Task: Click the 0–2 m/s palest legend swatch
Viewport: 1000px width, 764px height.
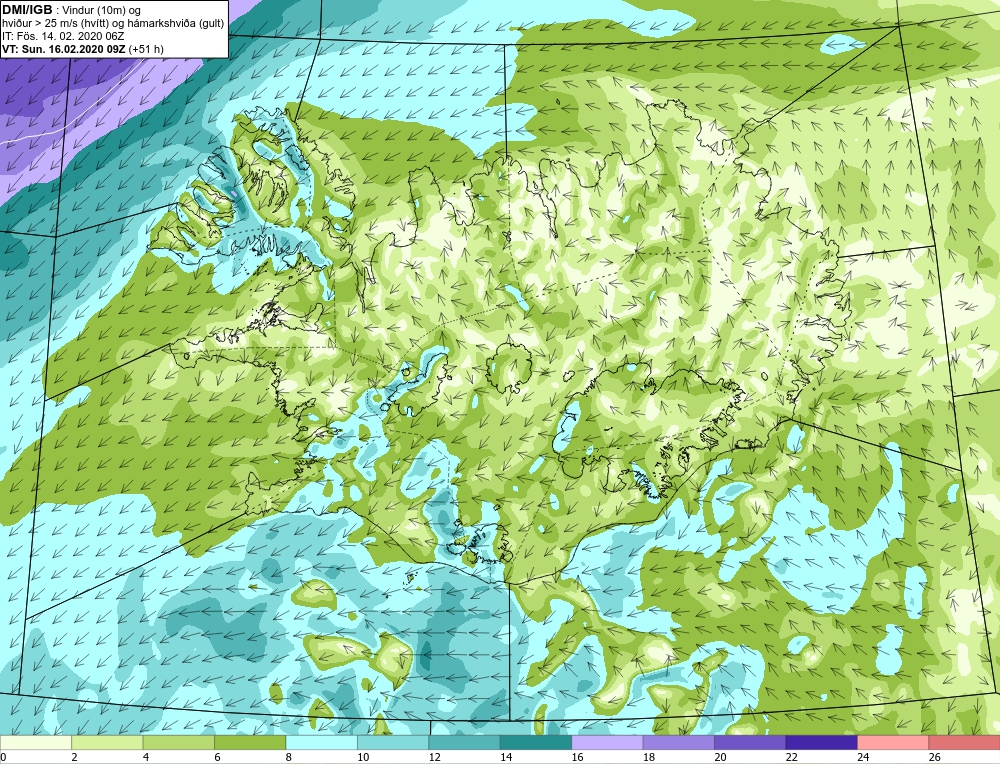Action: click(x=36, y=742)
